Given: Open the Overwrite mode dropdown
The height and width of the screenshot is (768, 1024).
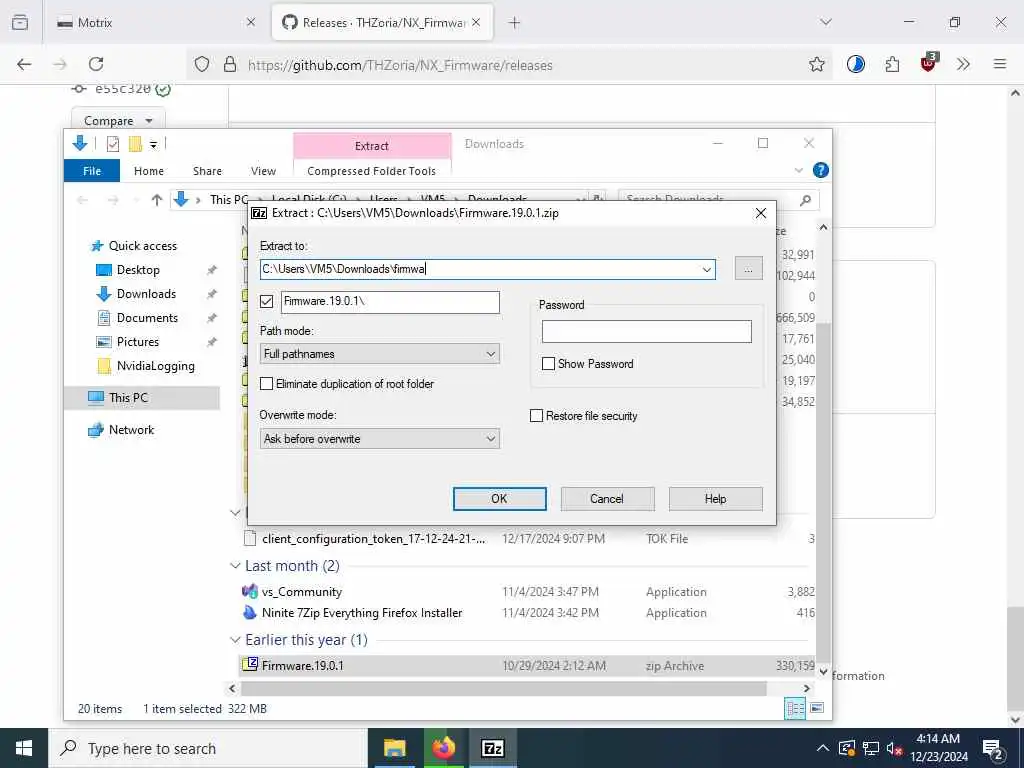Looking at the screenshot, I should (379, 439).
